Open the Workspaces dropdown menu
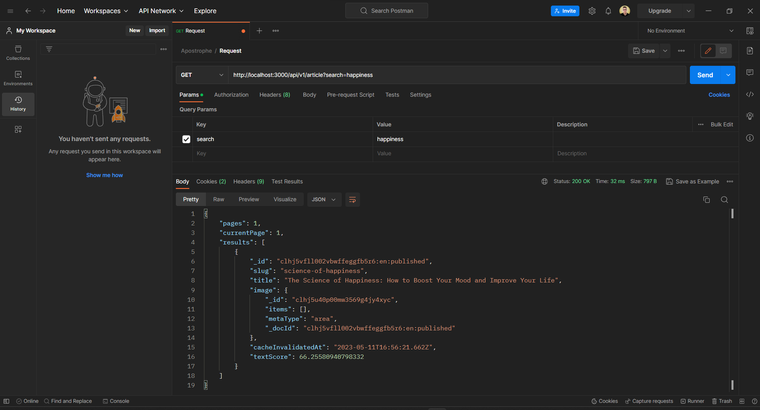This screenshot has height=410, width=760. point(106,11)
